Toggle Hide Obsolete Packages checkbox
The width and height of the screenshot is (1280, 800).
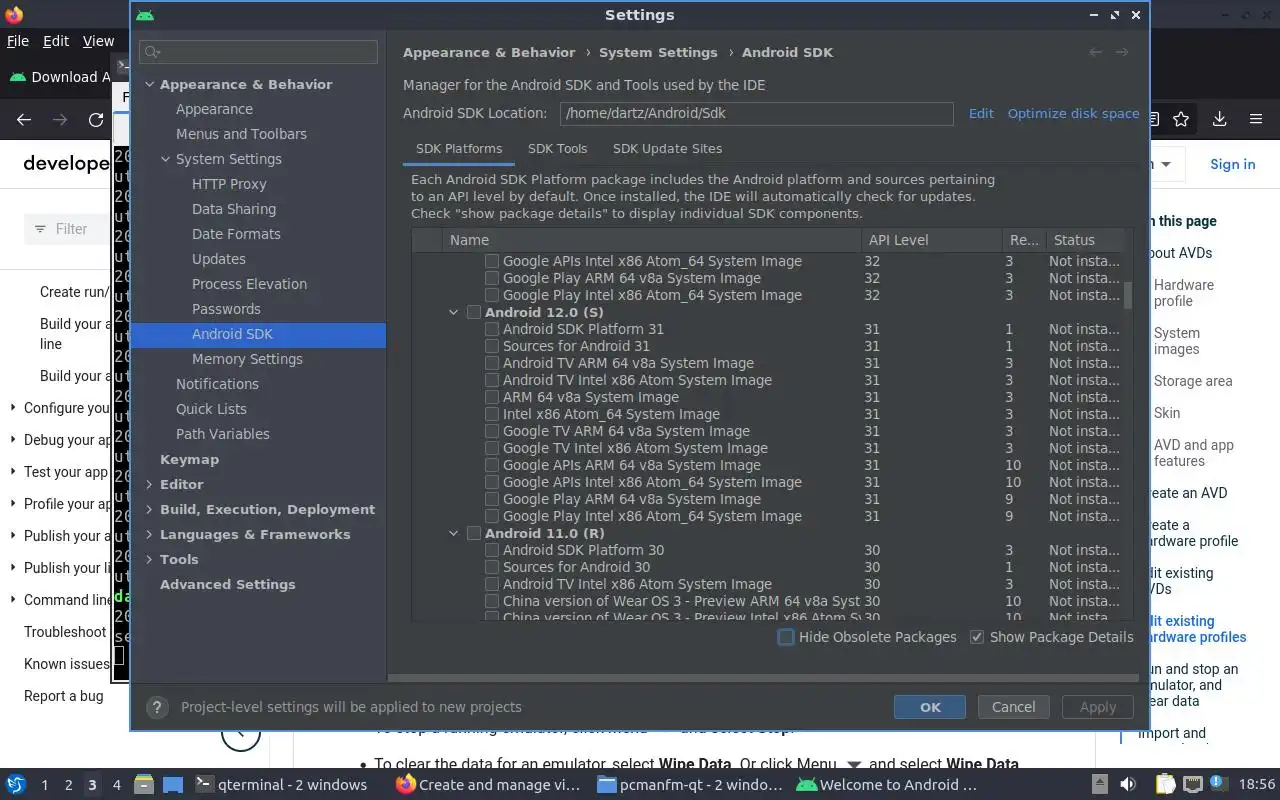(786, 637)
